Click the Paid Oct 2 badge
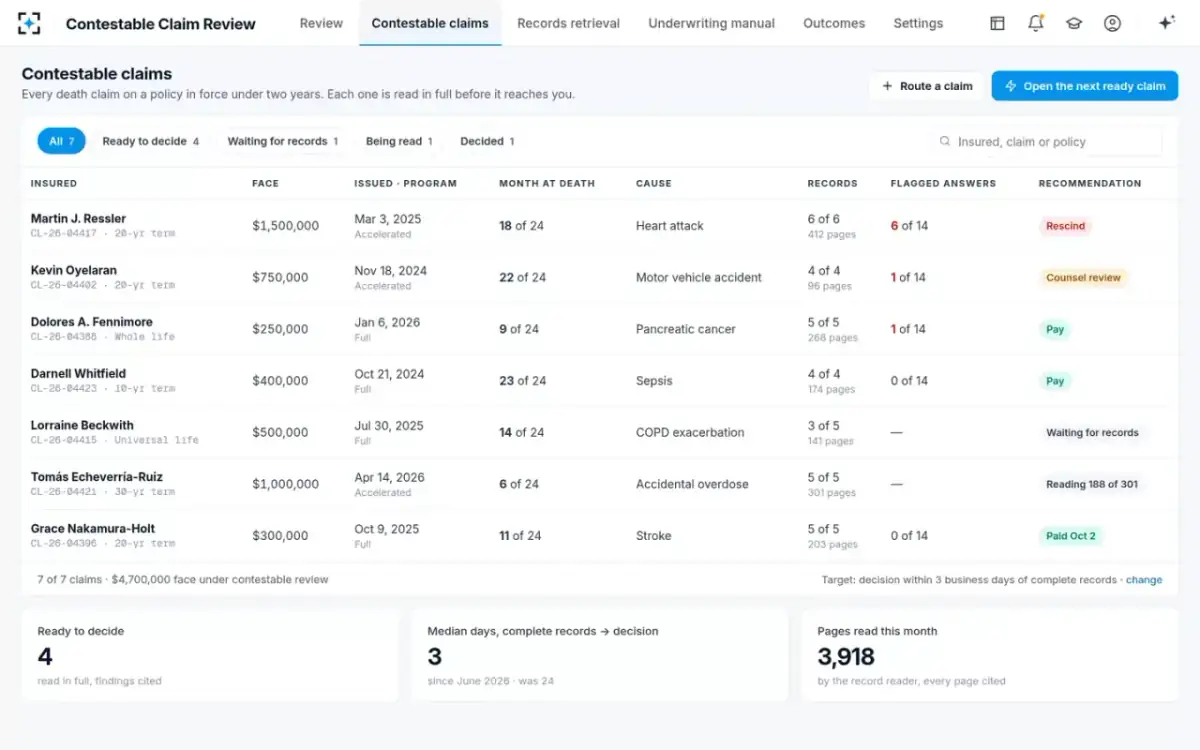Screen dimensions: 1200x750 pyautogui.click(x=1071, y=536)
